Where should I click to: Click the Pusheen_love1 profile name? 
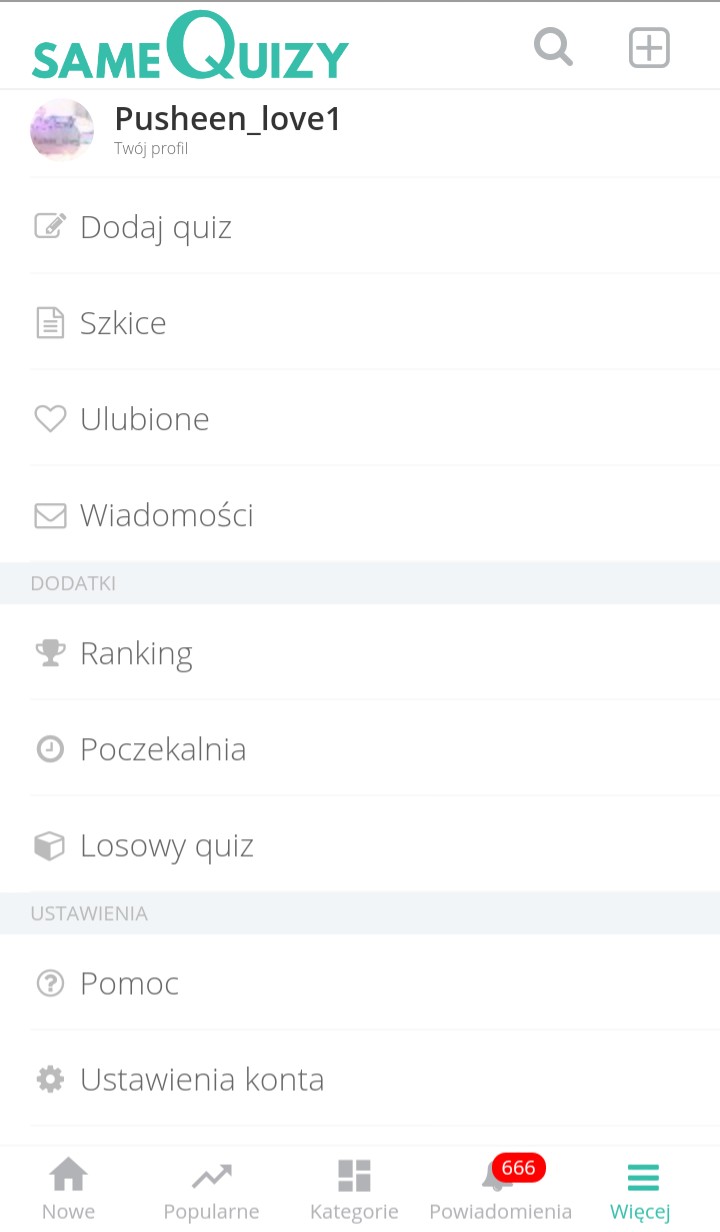[x=228, y=119]
